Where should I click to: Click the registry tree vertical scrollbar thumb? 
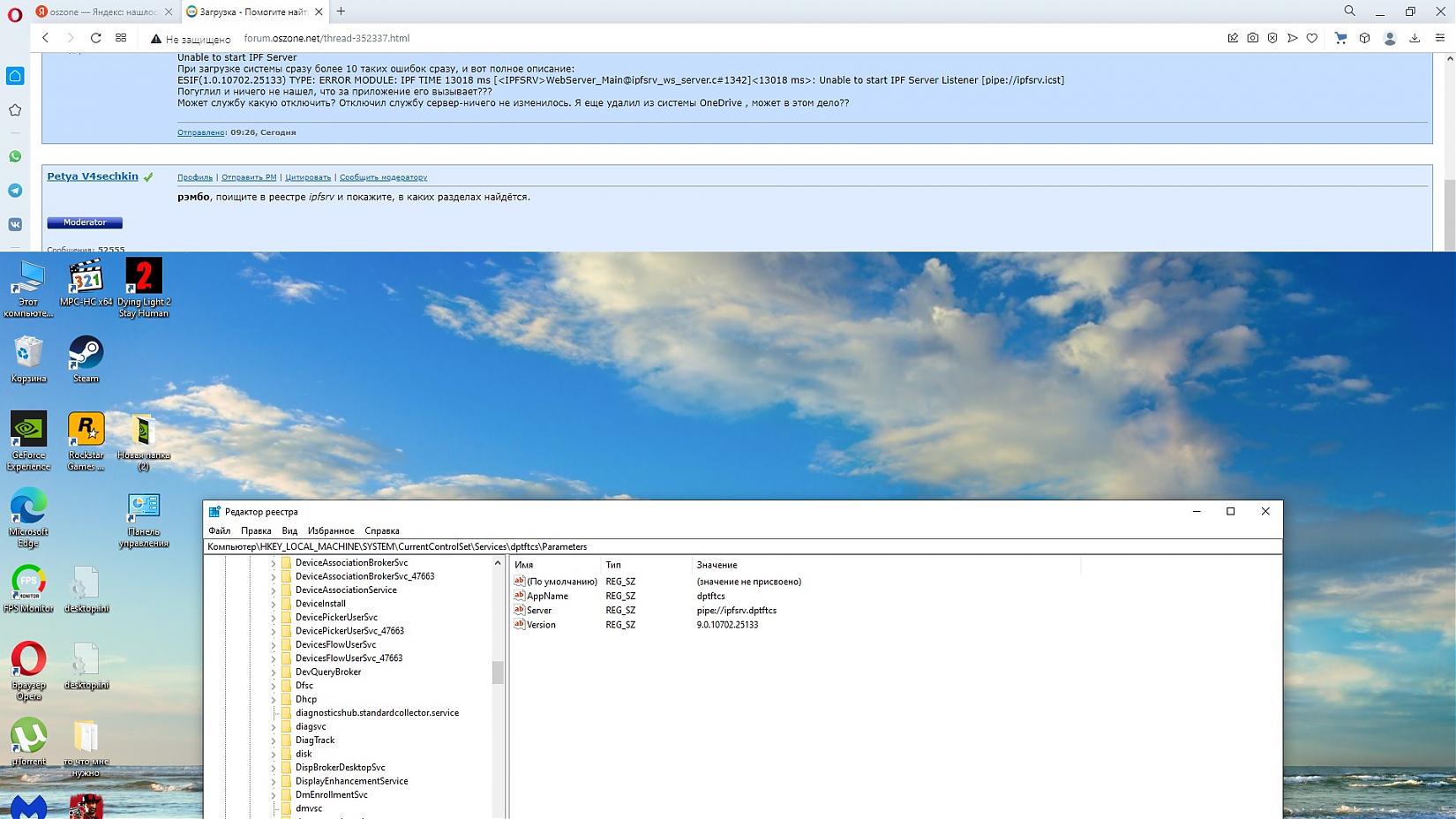pyautogui.click(x=498, y=672)
